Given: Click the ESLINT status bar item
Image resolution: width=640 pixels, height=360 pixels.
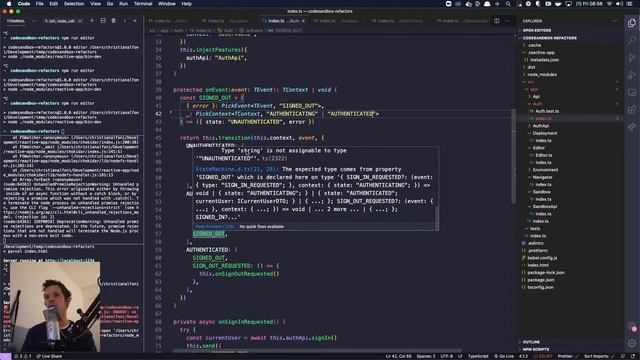Looking at the screenshot, I should pyautogui.click(x=543, y=356).
